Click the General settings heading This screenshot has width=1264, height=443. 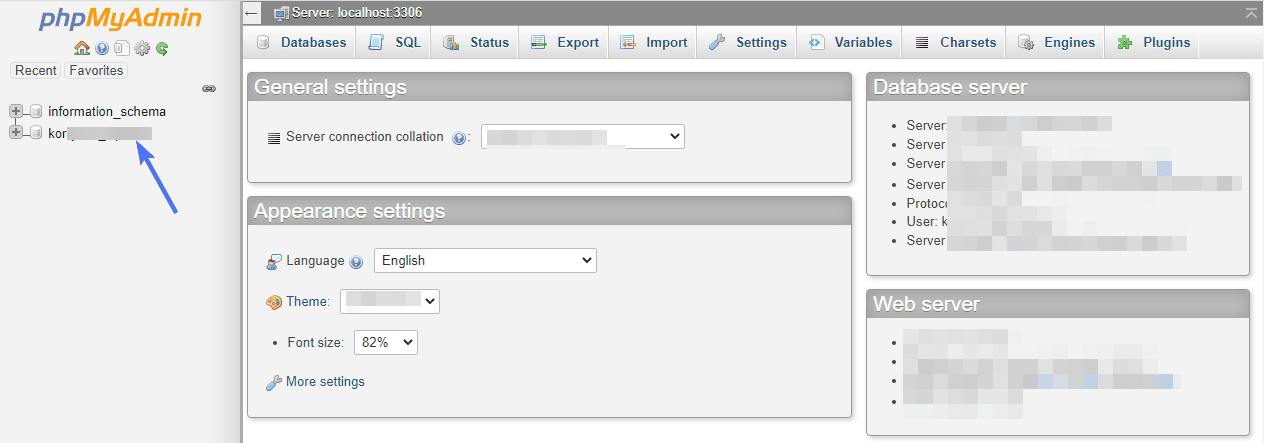(331, 87)
